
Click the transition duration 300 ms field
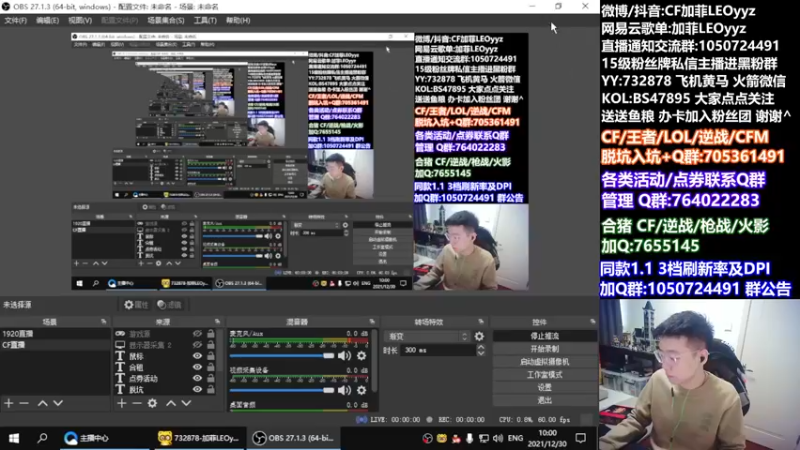(x=438, y=351)
